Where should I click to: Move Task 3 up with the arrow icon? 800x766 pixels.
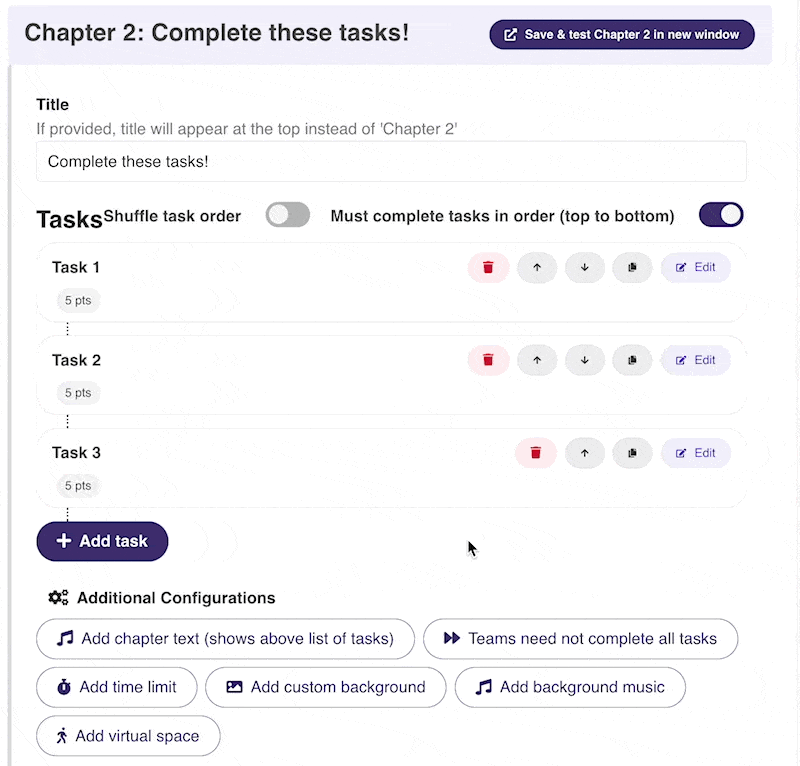pyautogui.click(x=585, y=453)
